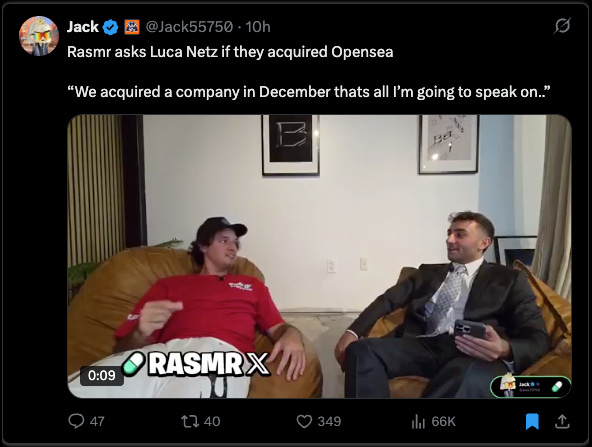Click the Jack watermark badge in video
This screenshot has height=447, width=592.
530,387
